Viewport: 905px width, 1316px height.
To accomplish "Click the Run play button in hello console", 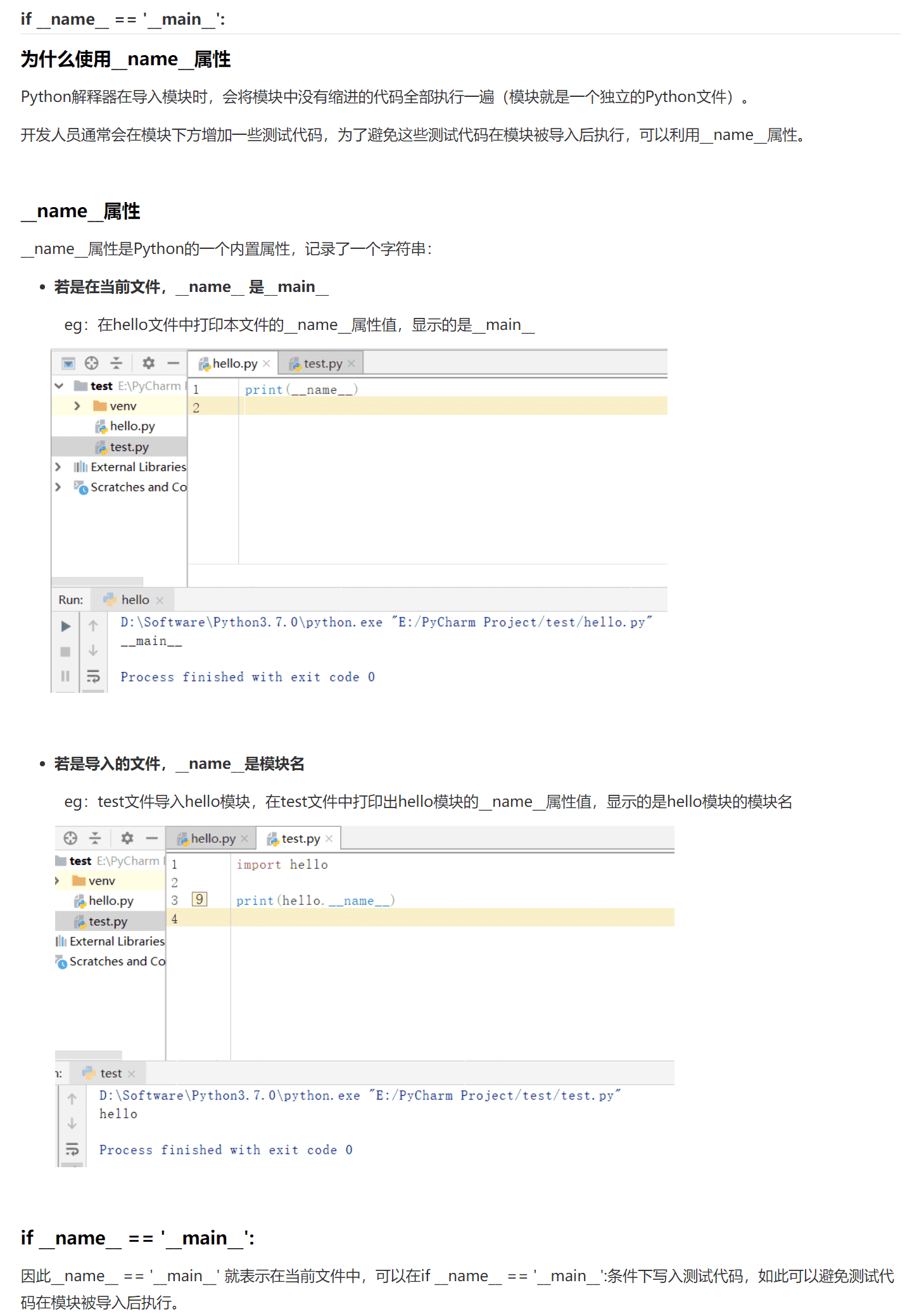I will pos(65,626).
